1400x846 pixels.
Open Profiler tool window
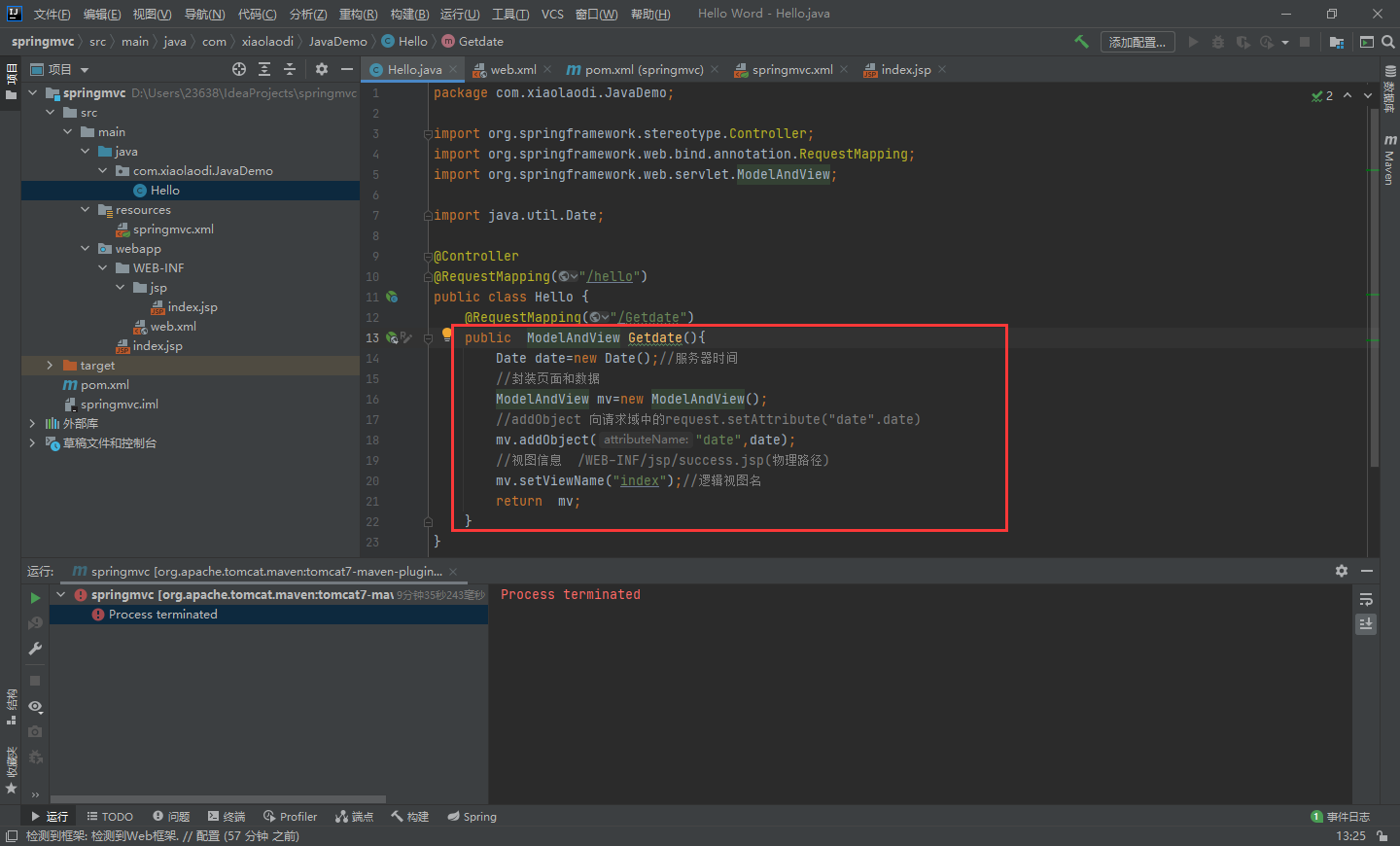tap(291, 817)
